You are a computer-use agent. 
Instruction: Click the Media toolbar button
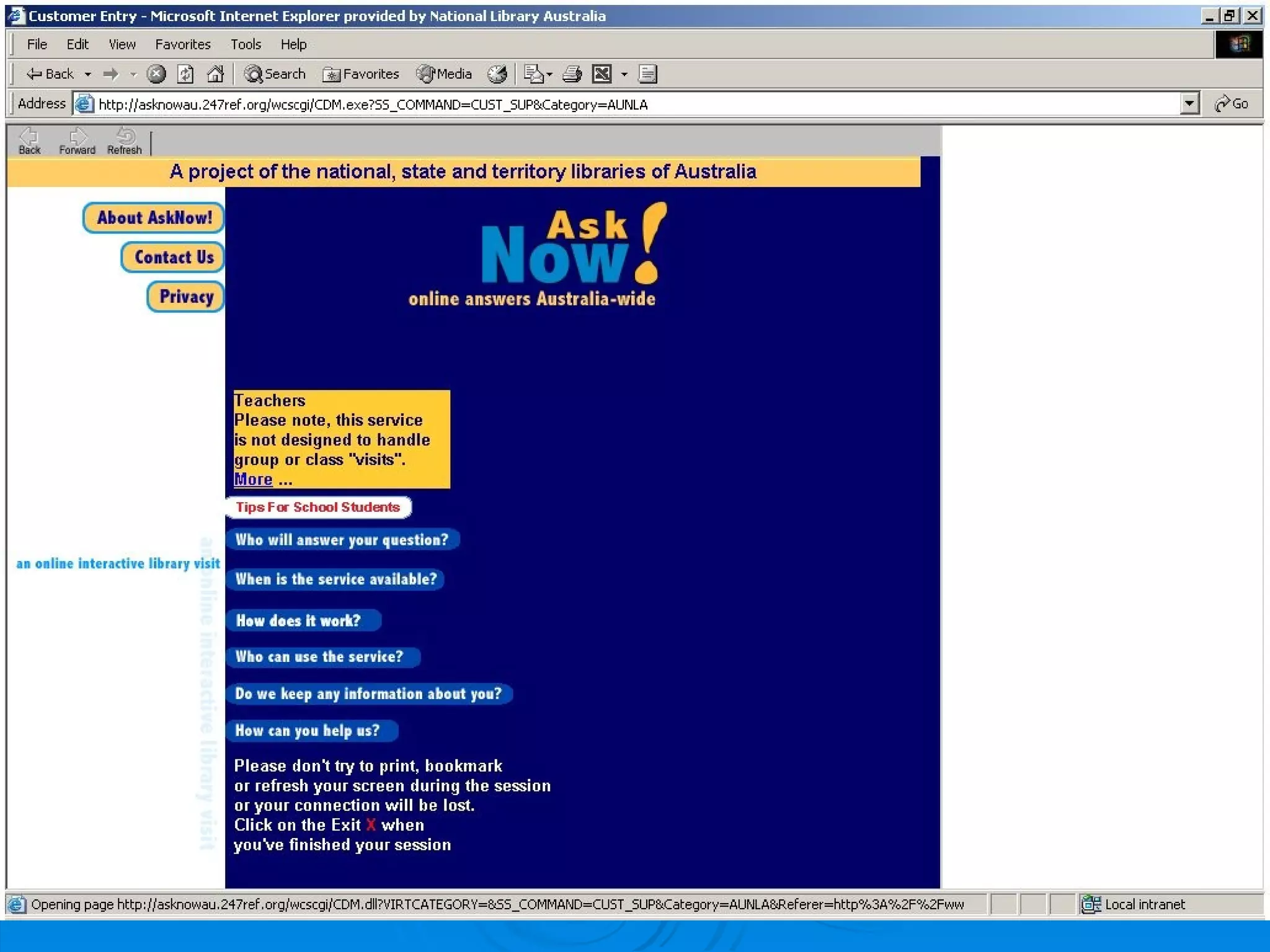click(444, 74)
